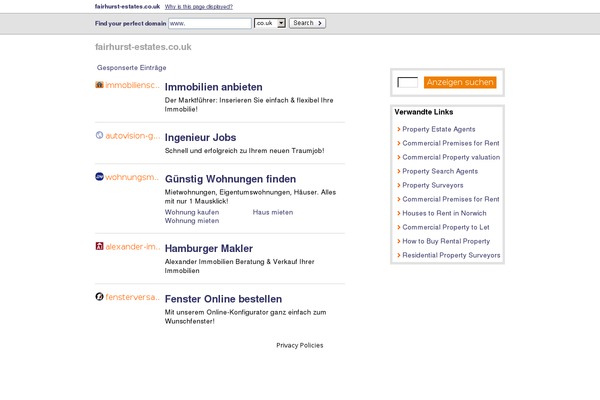Open the alexander-im.. orange domain link

133,247
